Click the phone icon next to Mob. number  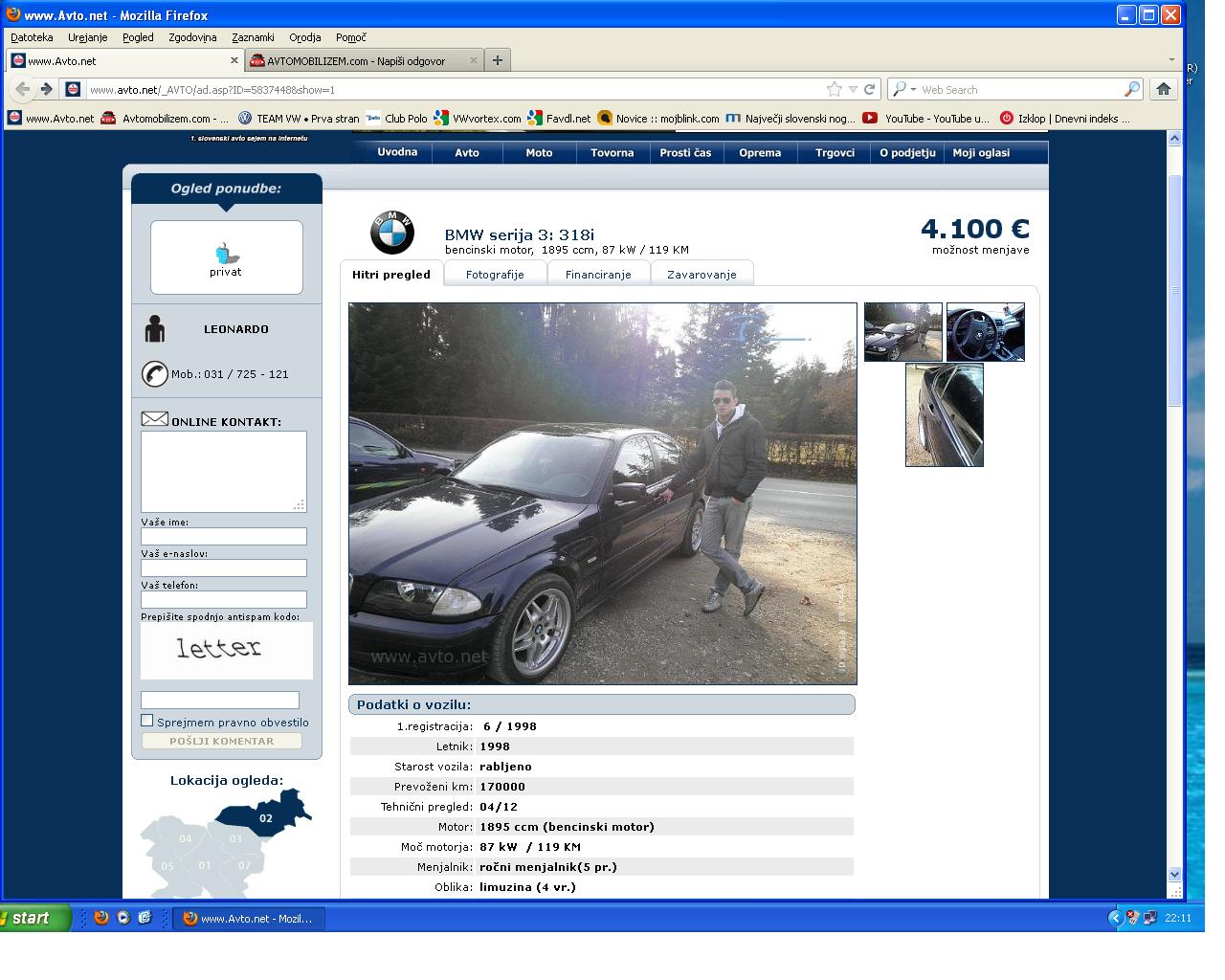coord(154,373)
